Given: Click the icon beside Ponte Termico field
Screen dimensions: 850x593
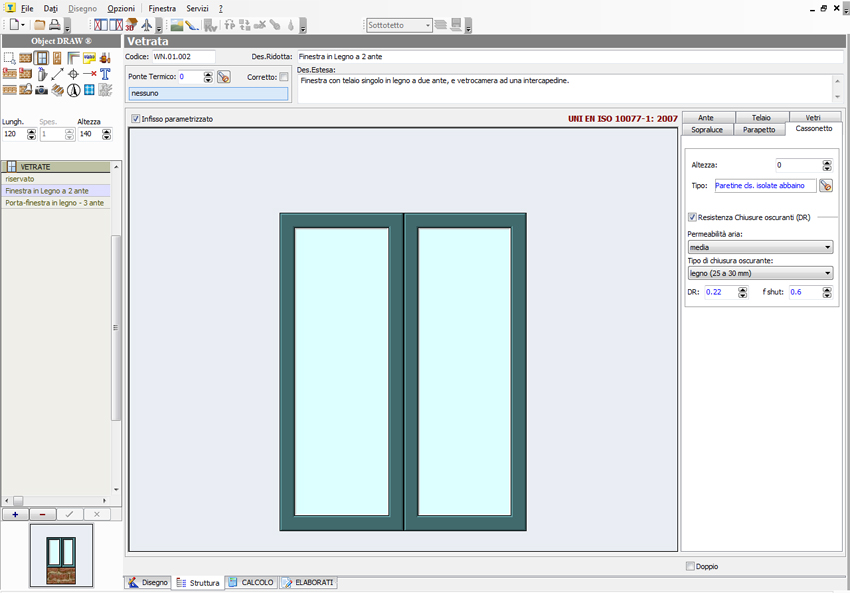Looking at the screenshot, I should coord(224,77).
